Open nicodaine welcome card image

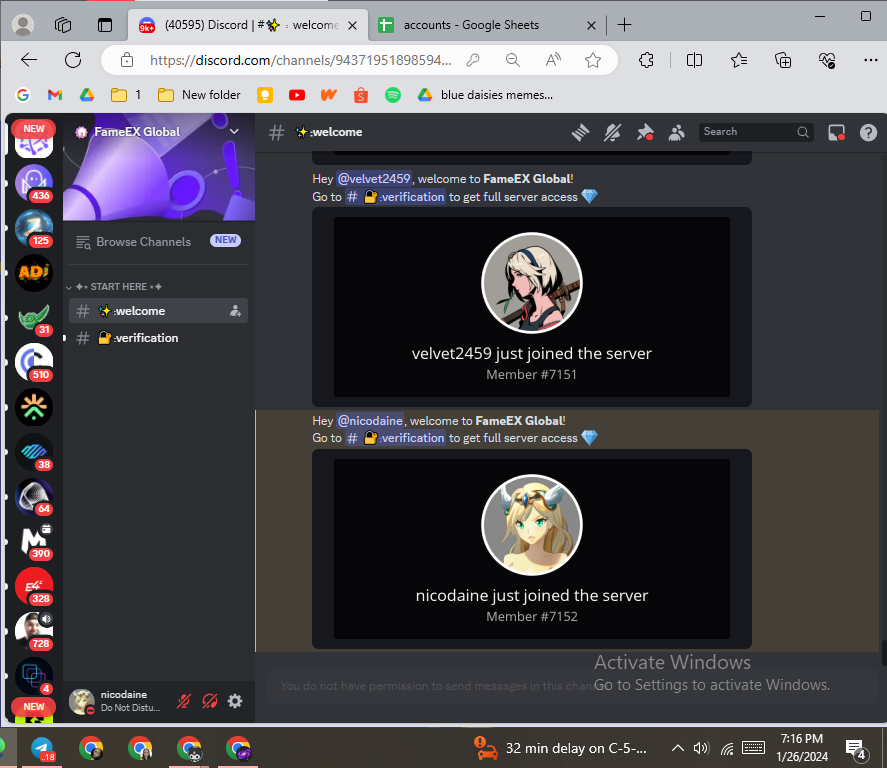click(x=532, y=549)
